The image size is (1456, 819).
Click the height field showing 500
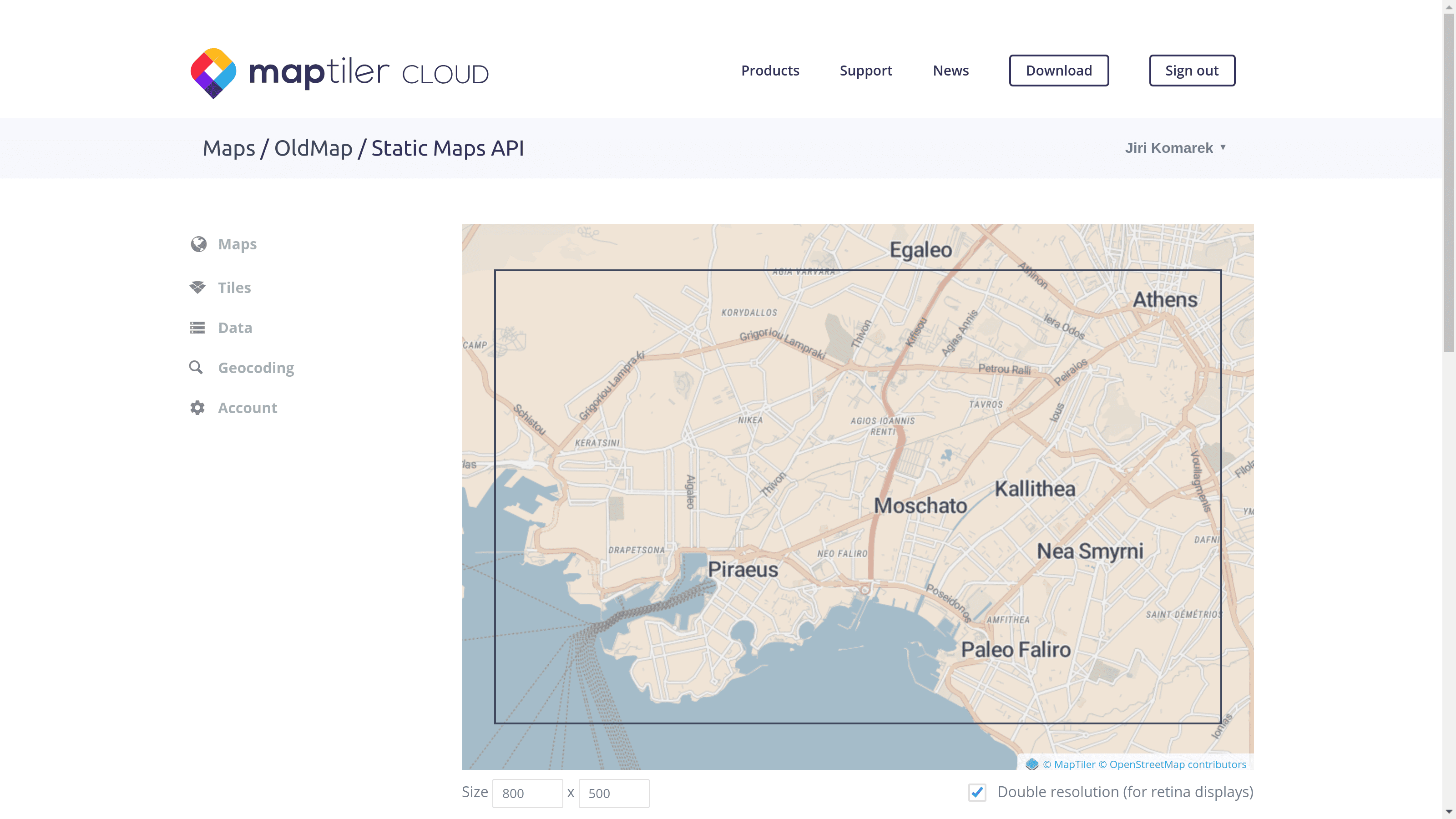pyautogui.click(x=614, y=793)
